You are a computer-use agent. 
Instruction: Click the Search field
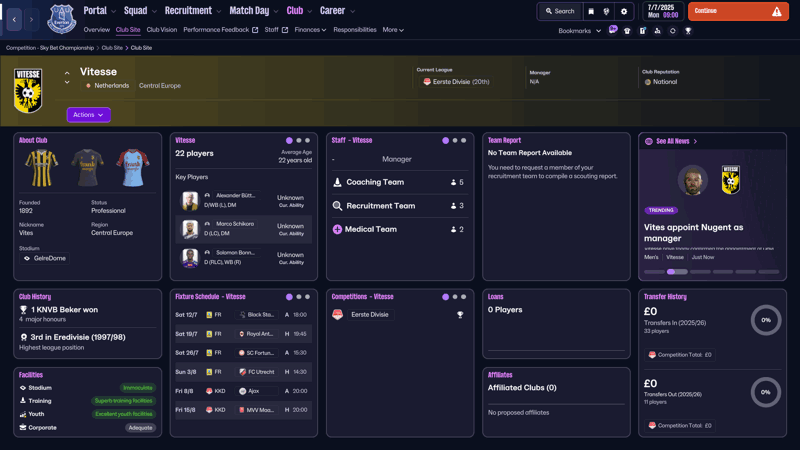560,11
